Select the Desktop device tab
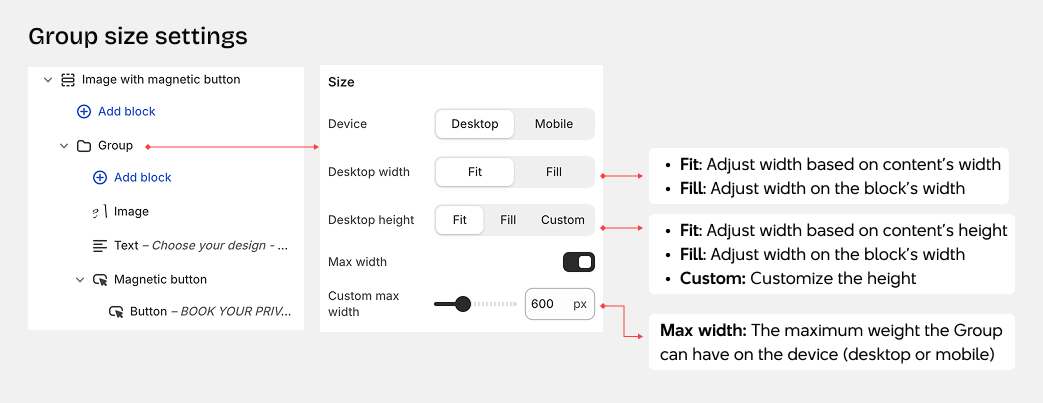Viewport: 1043px width, 403px height. 475,124
